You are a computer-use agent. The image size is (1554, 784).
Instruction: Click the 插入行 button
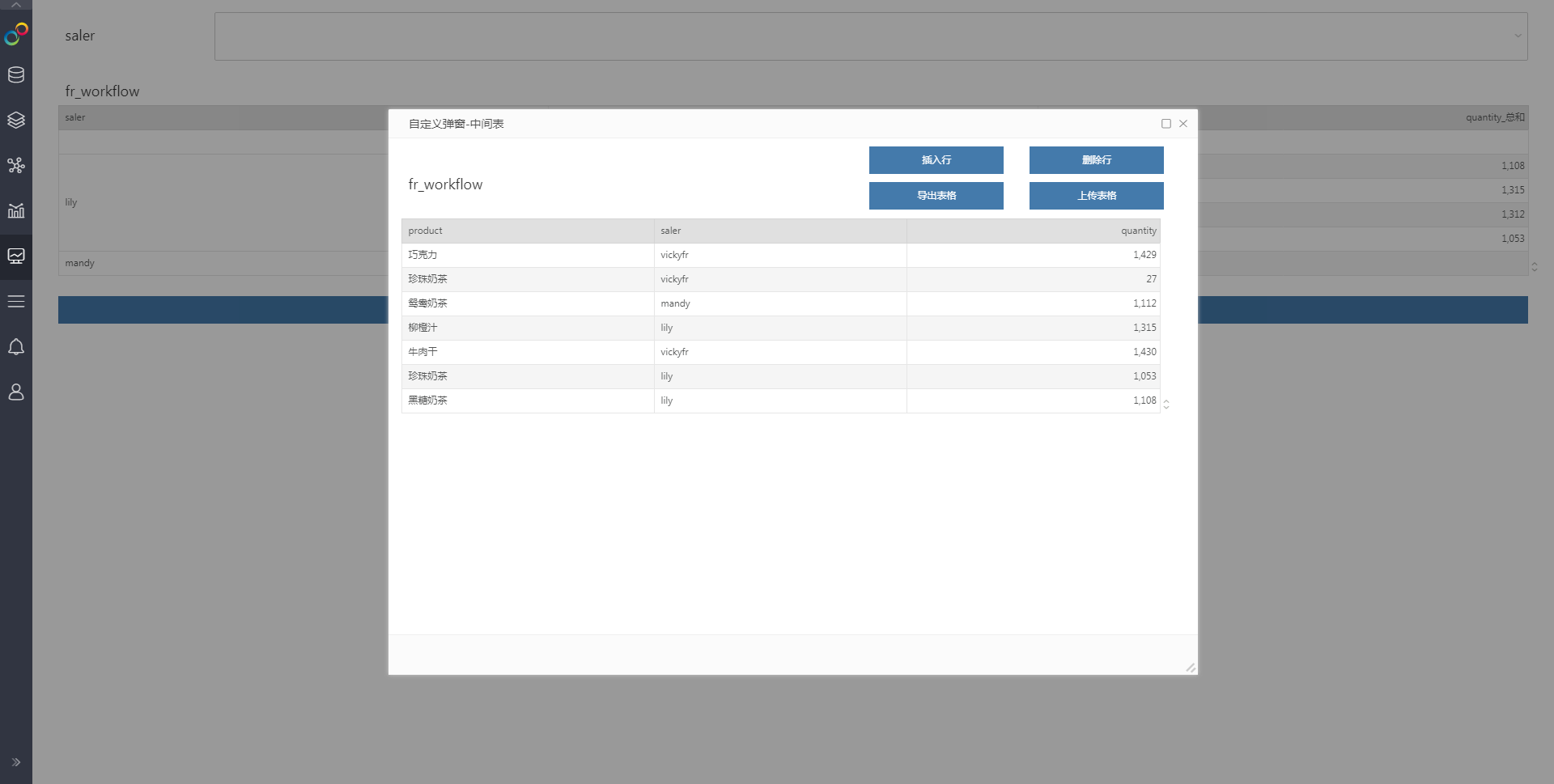pyautogui.click(x=936, y=160)
